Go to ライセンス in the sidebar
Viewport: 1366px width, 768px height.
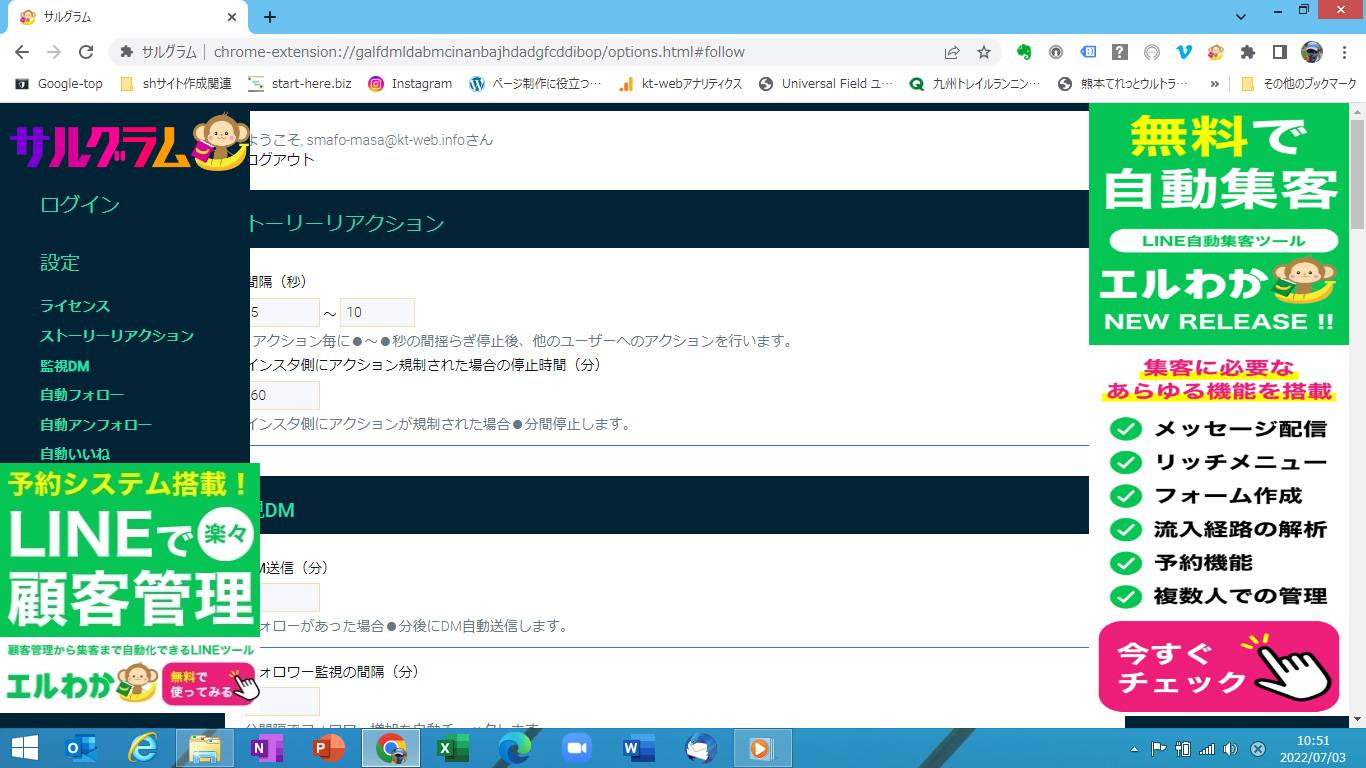coord(75,306)
